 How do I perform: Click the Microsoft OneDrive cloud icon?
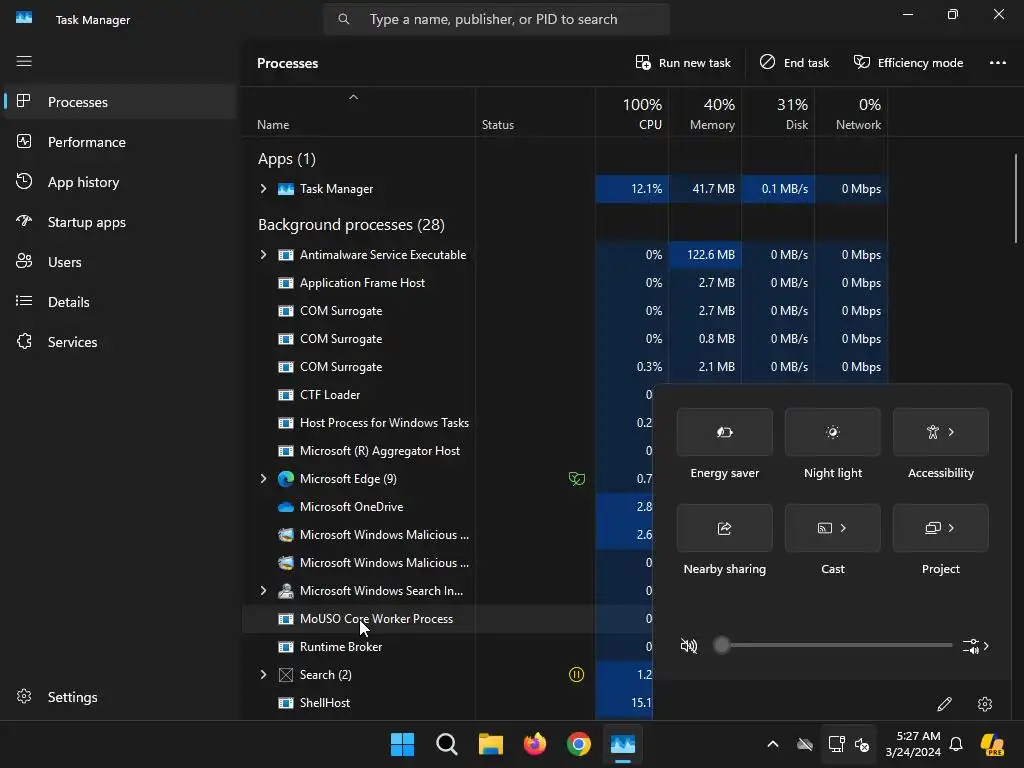[286, 507]
